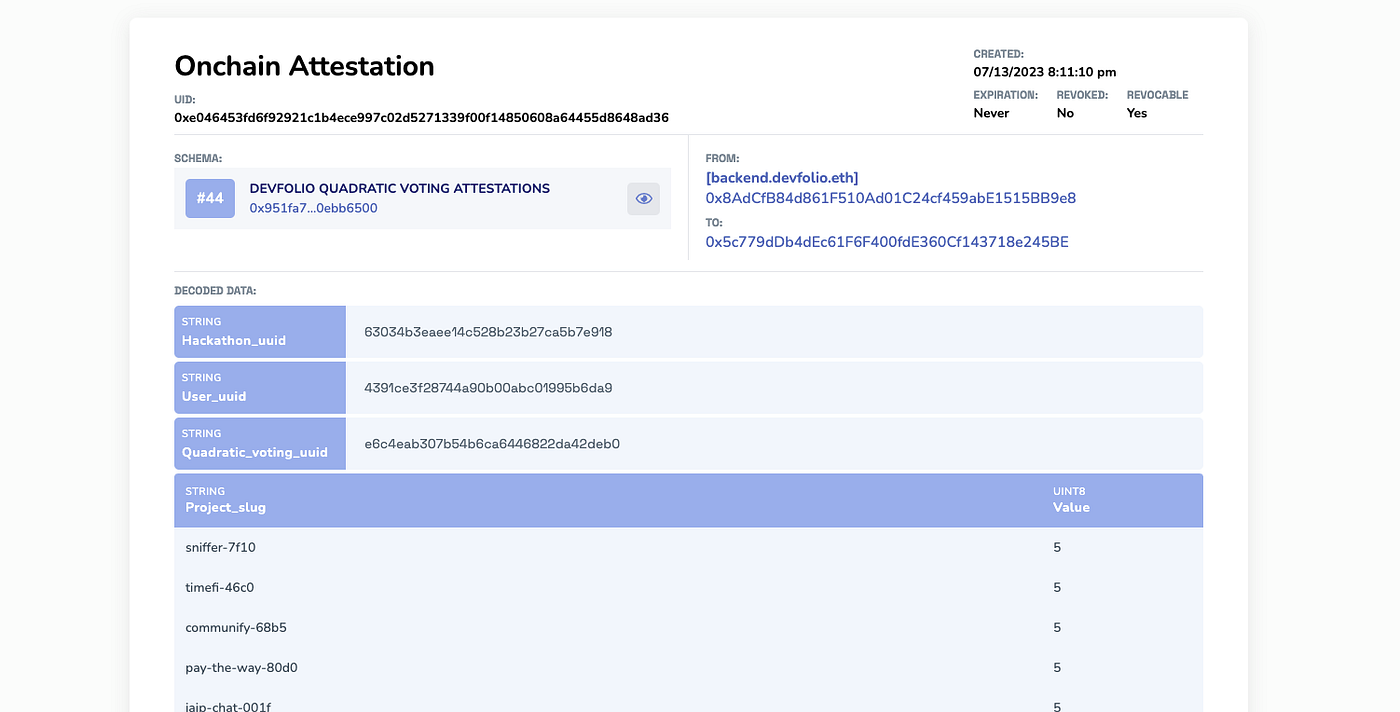Click the value 5 in pay-the-way-80d0 row
This screenshot has height=712, width=1400.
[x=1057, y=668]
